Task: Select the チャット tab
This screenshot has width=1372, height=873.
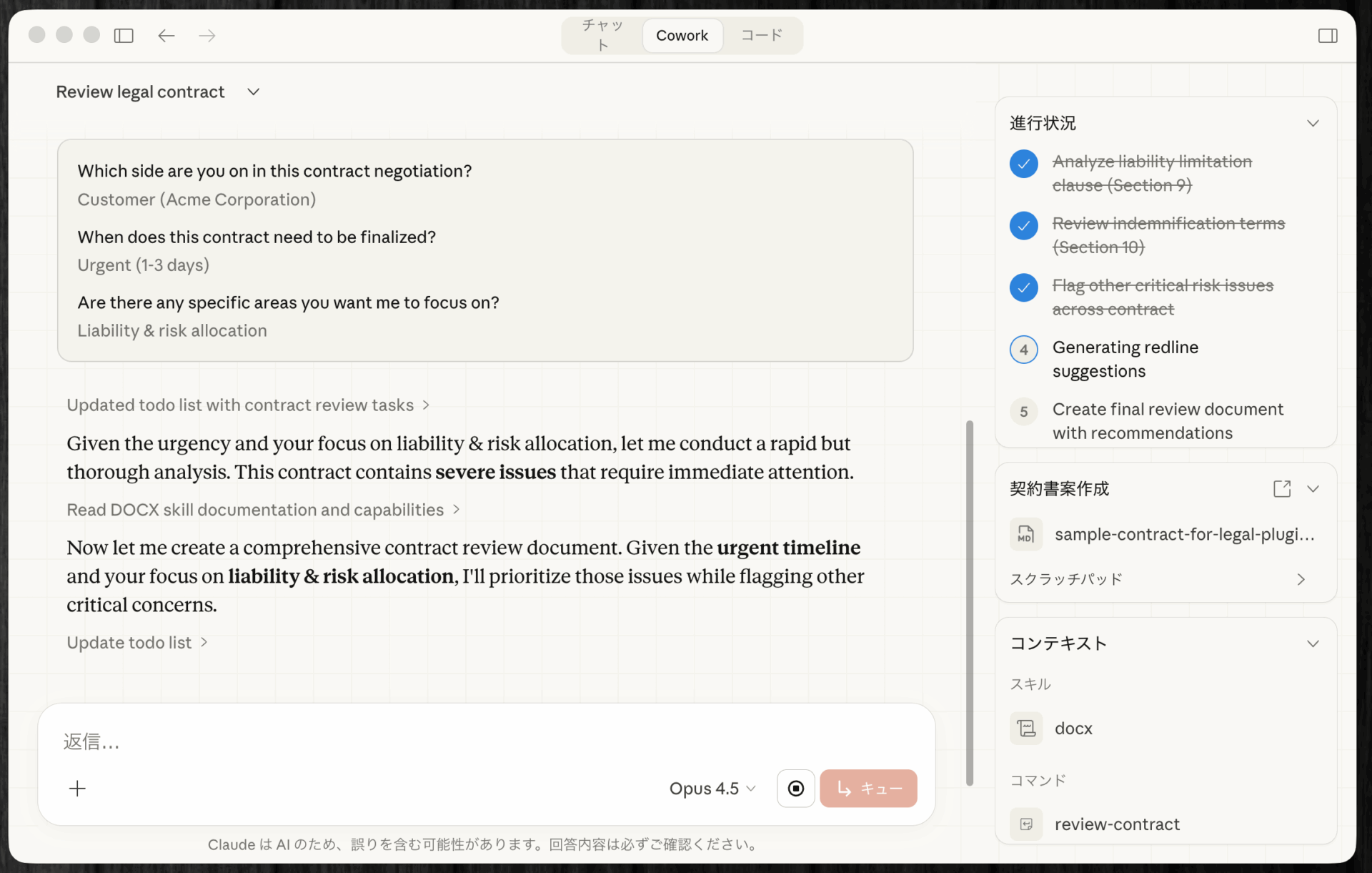Action: click(601, 35)
